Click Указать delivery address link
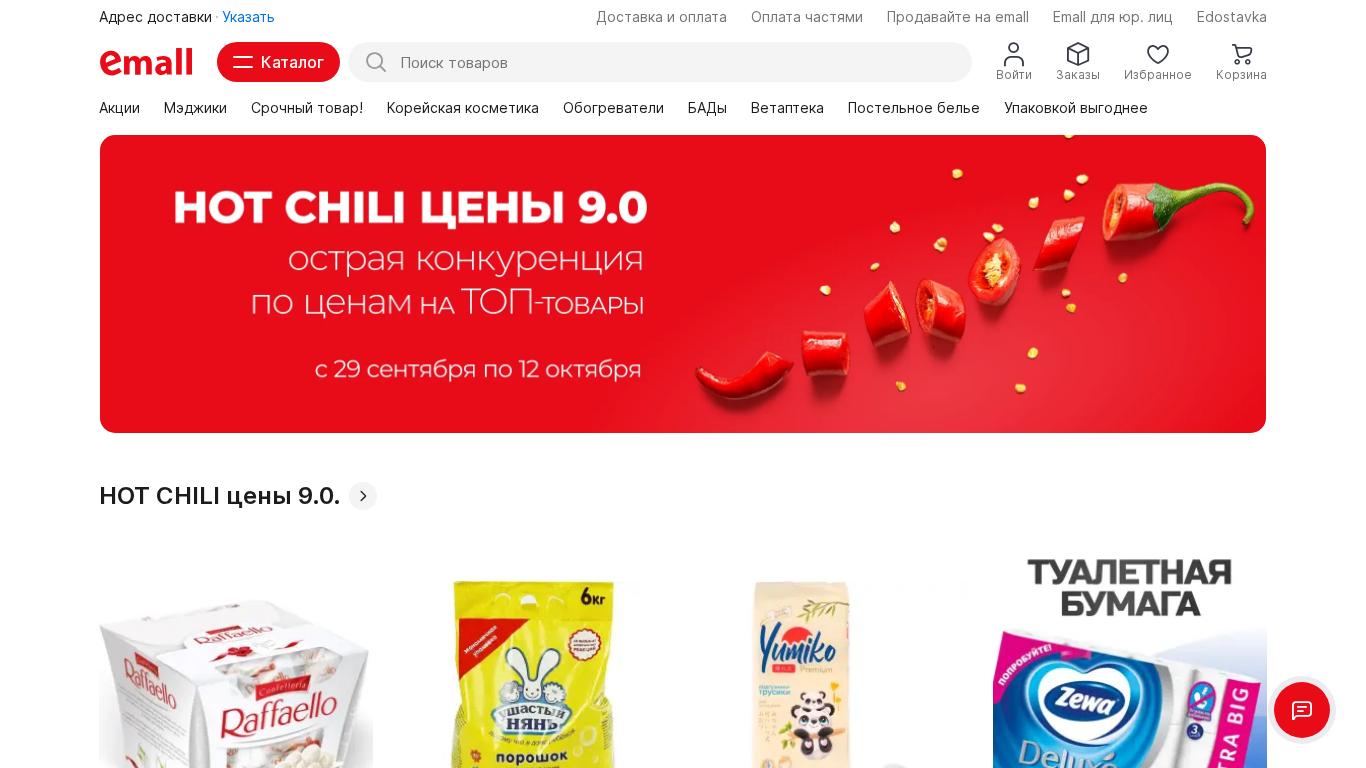 (248, 17)
